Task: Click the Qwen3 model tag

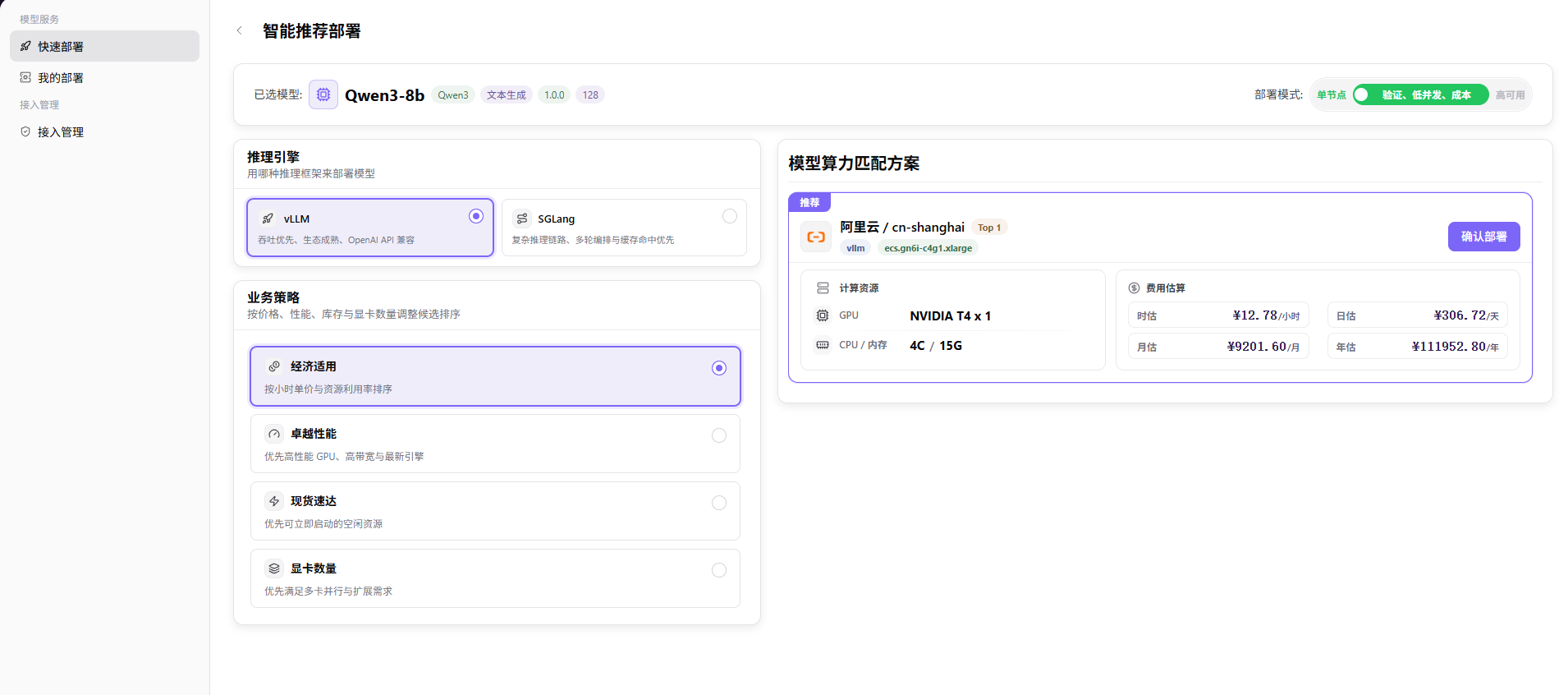Action: pyautogui.click(x=453, y=95)
